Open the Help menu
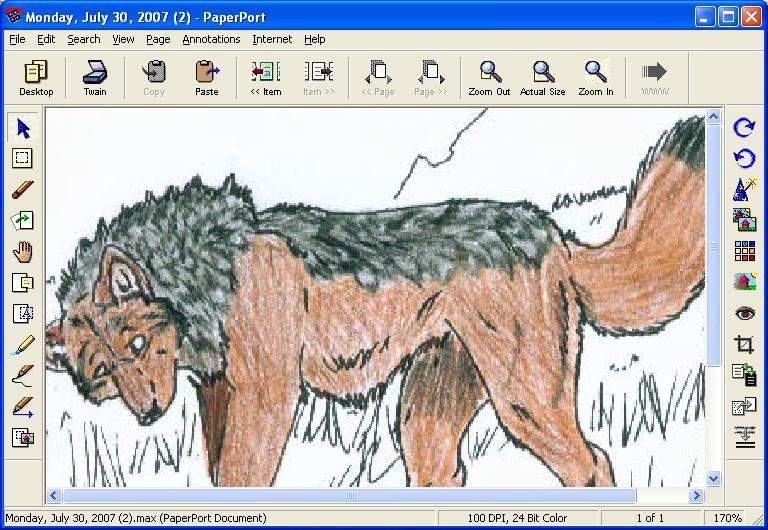Viewport: 768px width, 530px height. [314, 39]
